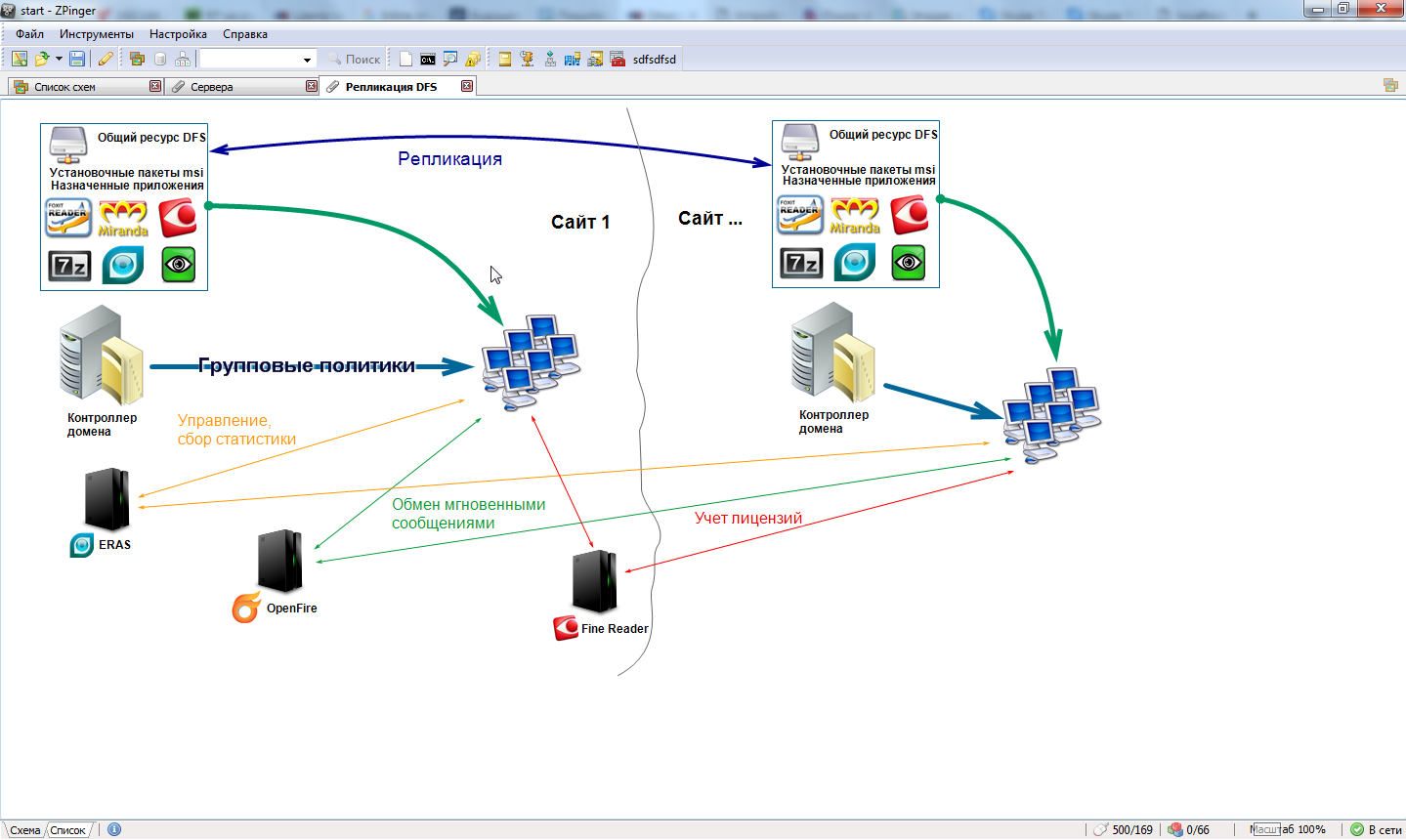Viewport: 1406px width, 840px height.
Task: Close the Репликация DFS tab
Action: (467, 86)
